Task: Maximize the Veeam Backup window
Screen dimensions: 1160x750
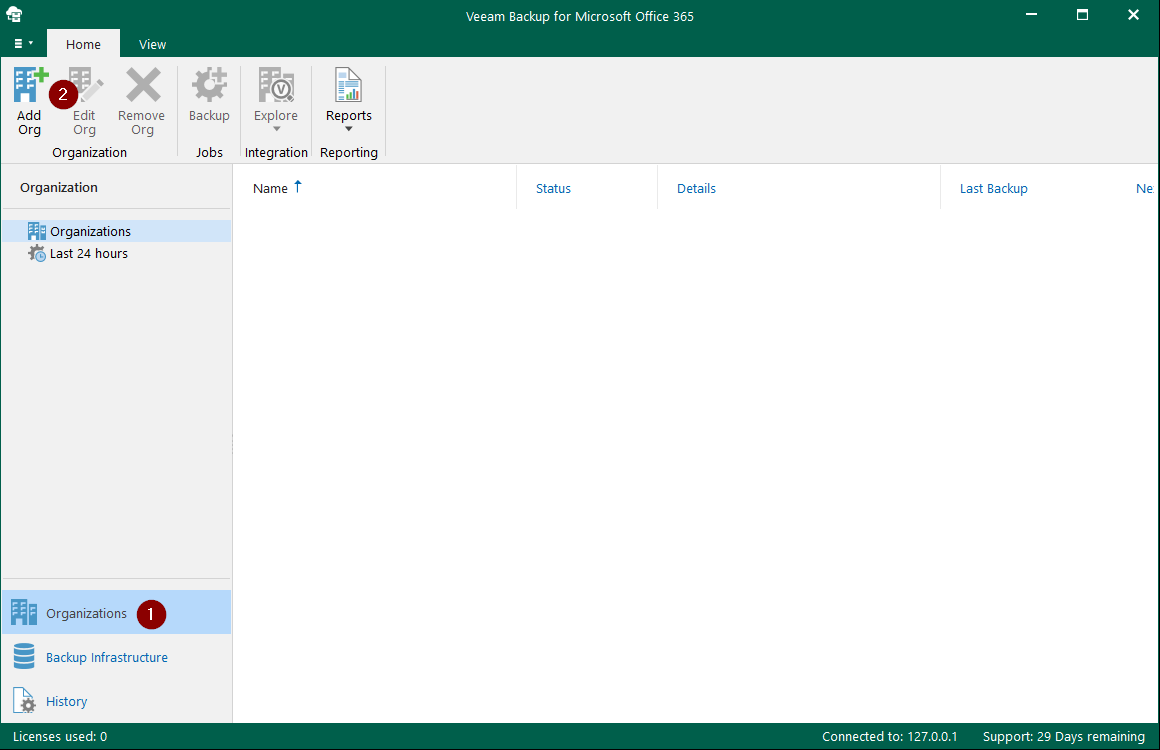Action: pos(1082,14)
